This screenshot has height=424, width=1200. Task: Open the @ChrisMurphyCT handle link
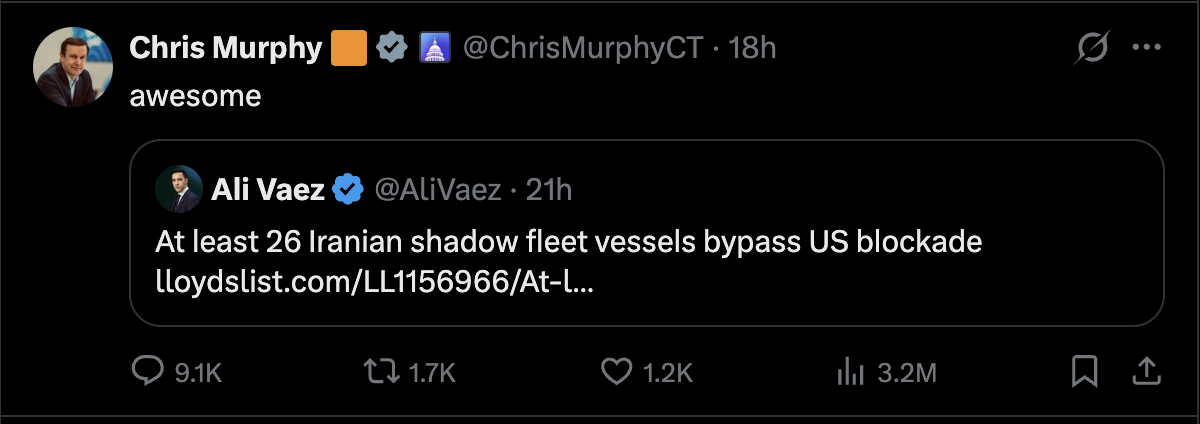[x=583, y=47]
